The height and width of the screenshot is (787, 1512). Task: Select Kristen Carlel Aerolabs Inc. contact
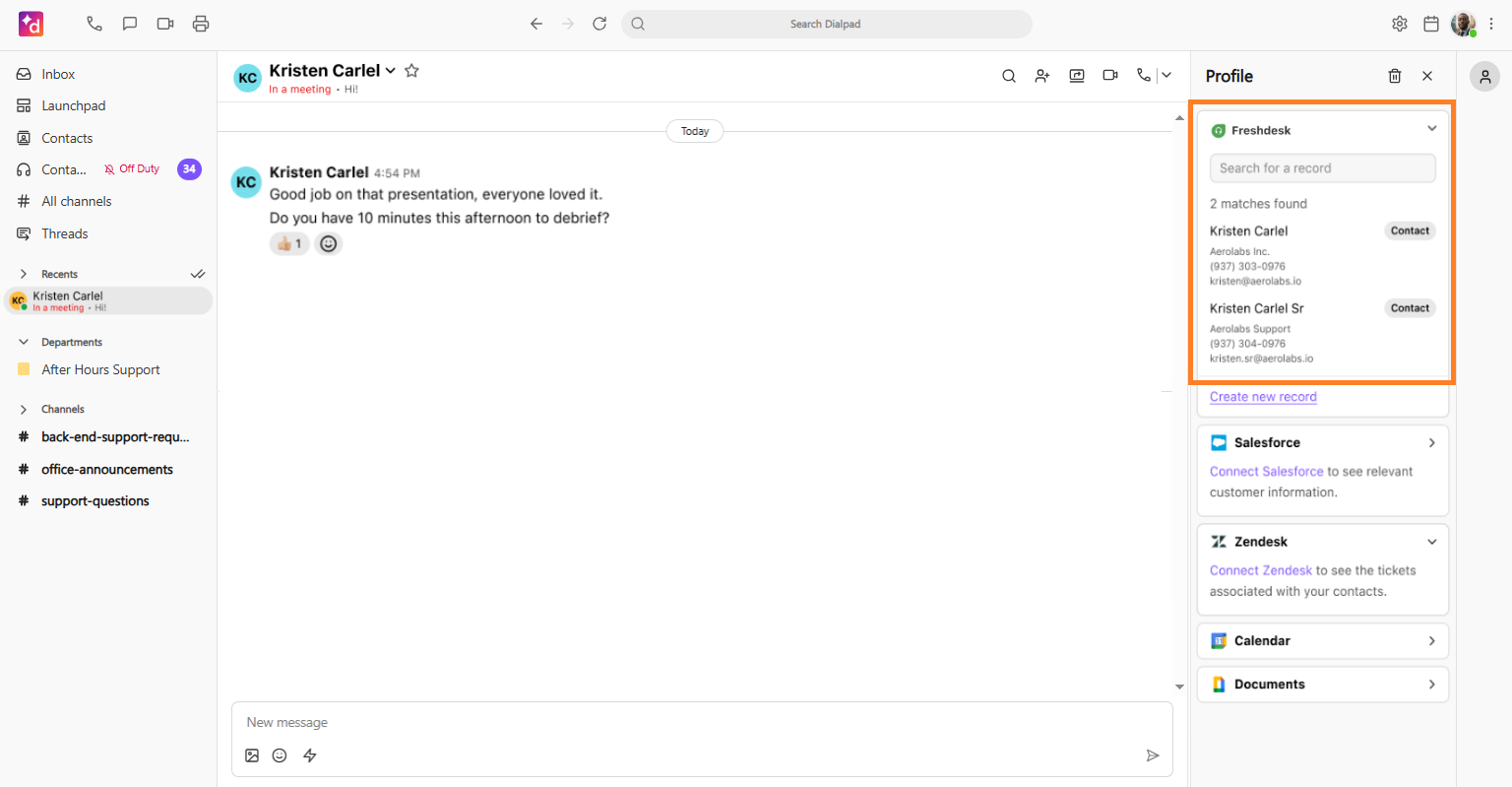(x=1322, y=255)
